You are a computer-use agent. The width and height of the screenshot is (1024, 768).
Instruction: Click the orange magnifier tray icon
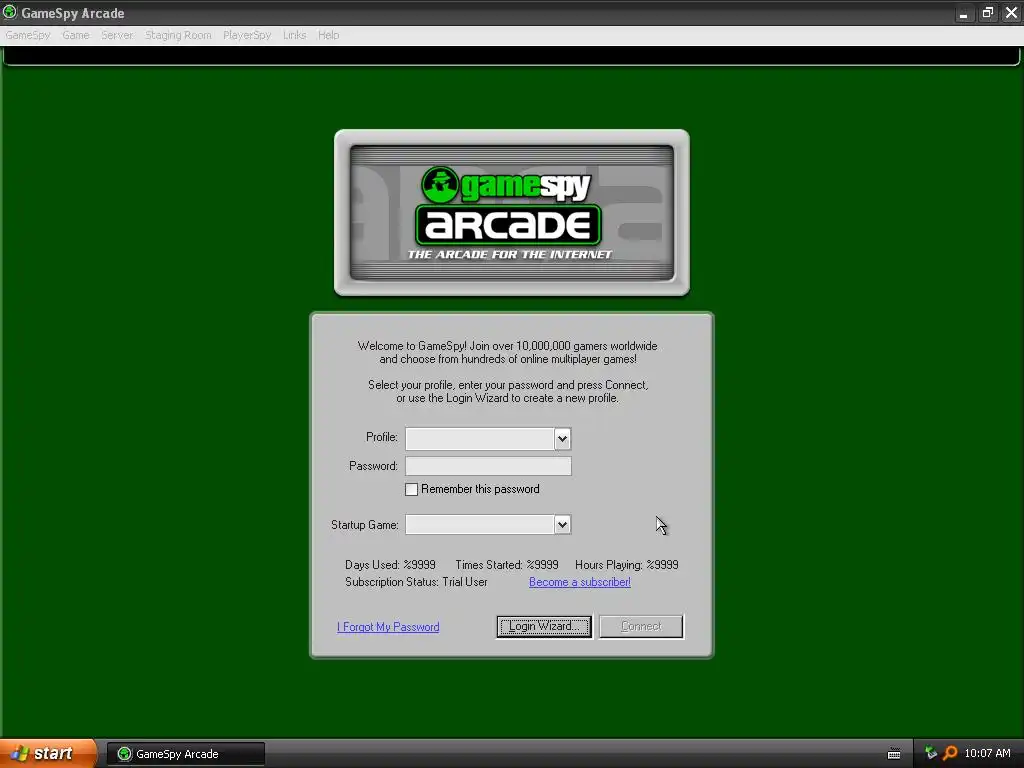pos(950,753)
